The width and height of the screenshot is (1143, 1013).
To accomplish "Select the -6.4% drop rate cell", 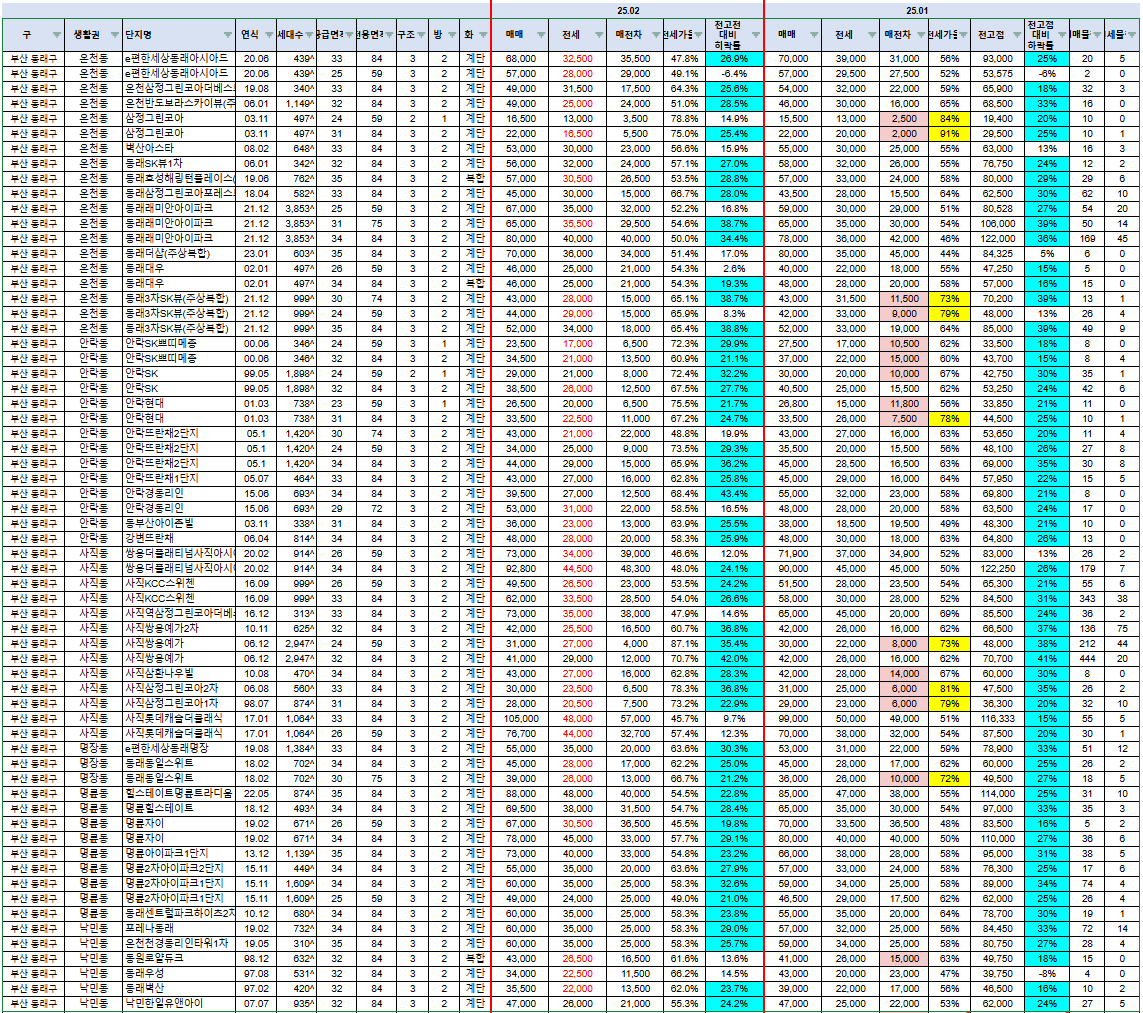I will tap(734, 74).
